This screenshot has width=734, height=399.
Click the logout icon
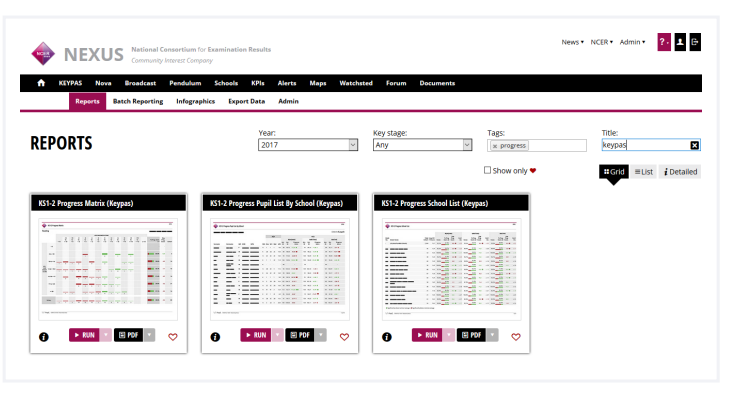(695, 42)
